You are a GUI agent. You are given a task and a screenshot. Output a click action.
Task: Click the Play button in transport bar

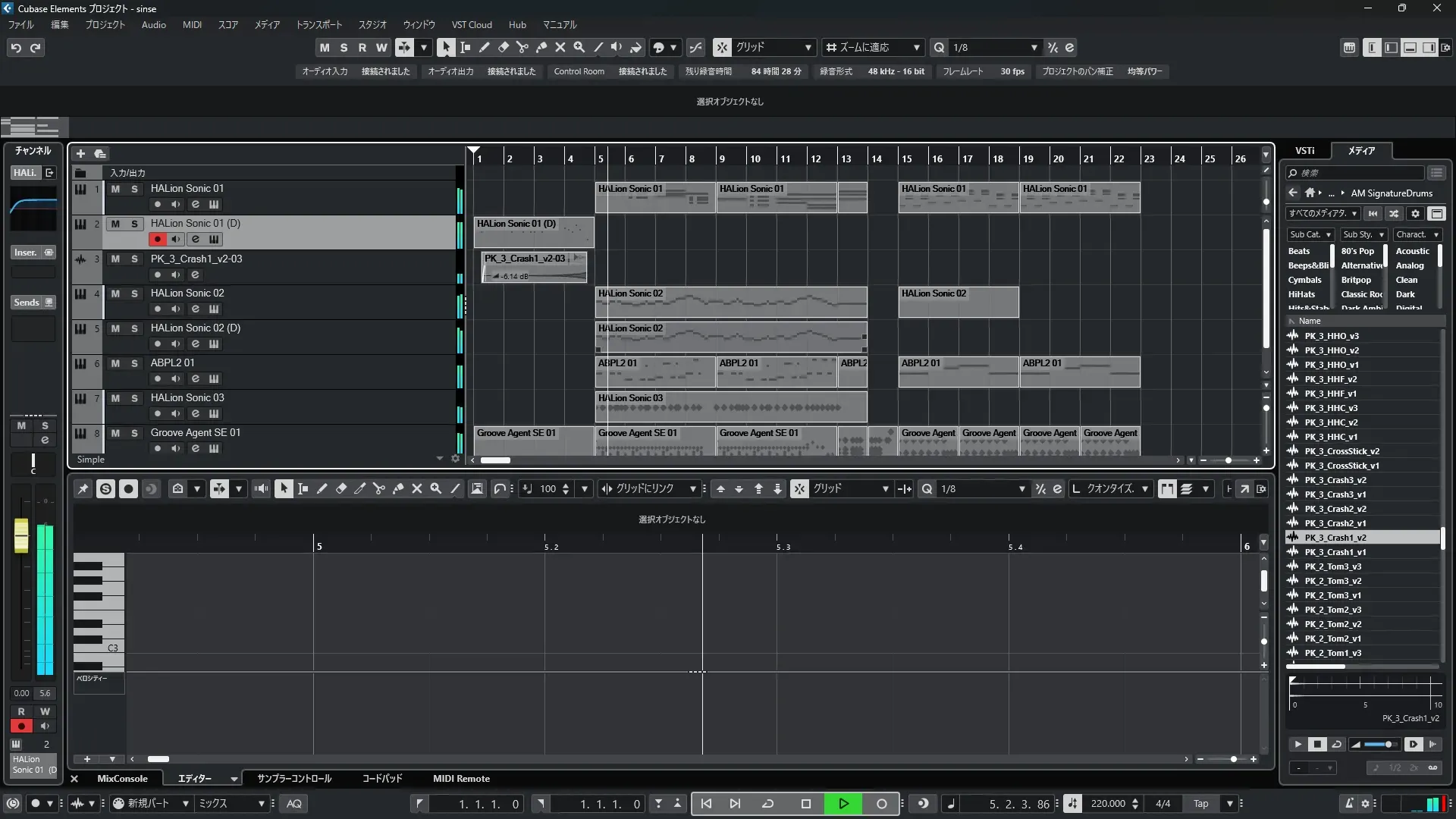point(843,804)
